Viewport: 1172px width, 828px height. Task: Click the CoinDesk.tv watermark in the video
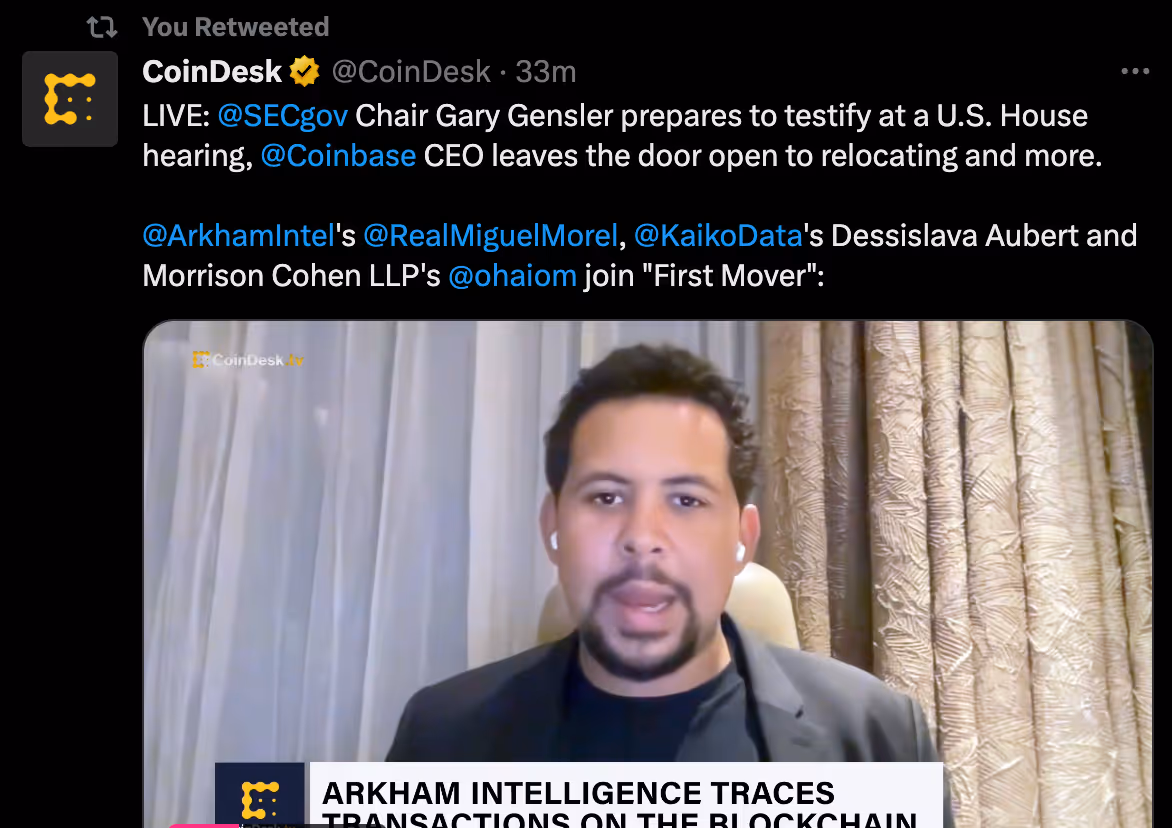click(x=247, y=360)
